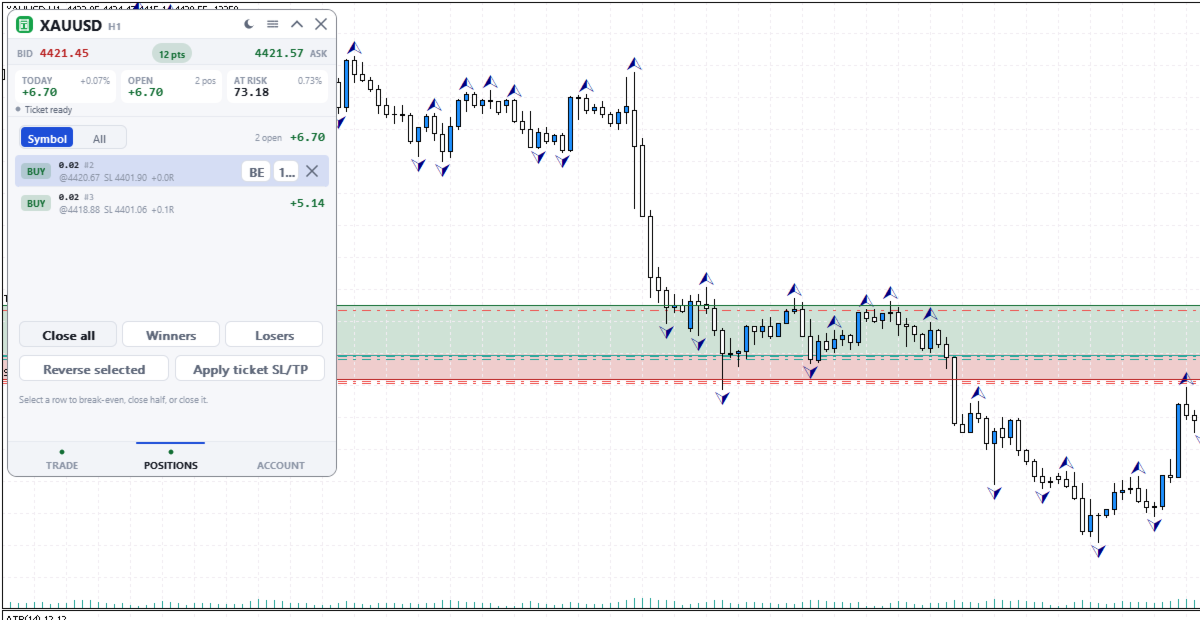Close Winners positions

[x=171, y=335]
